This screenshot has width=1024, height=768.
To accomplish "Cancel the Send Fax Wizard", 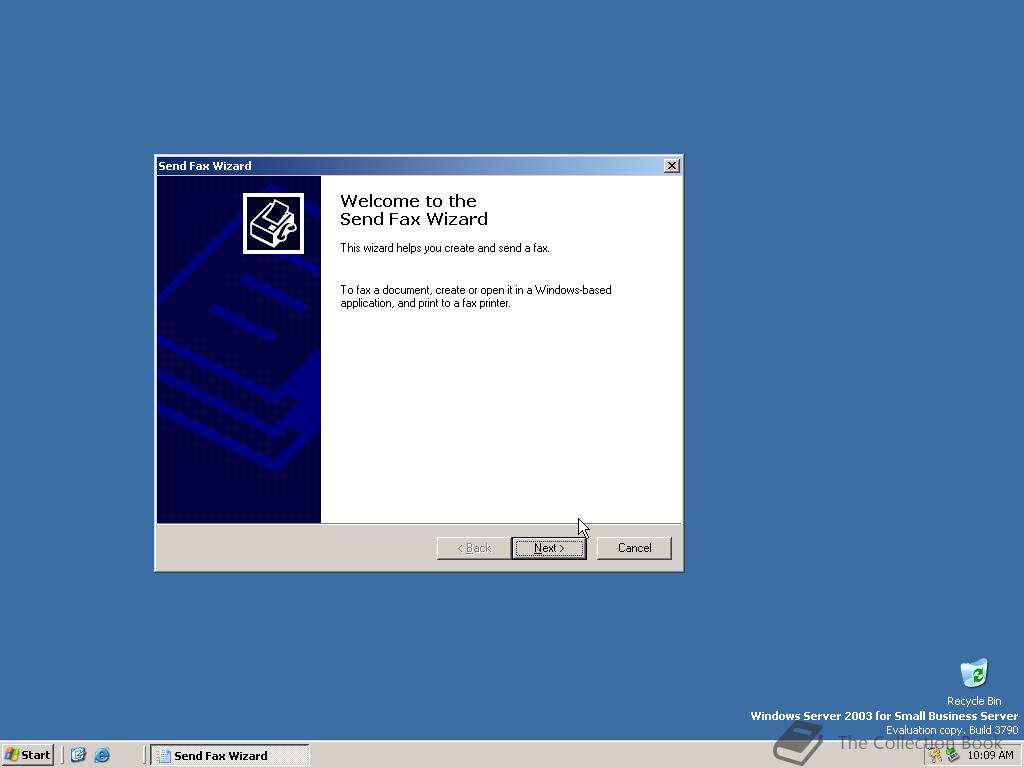I will pyautogui.click(x=634, y=548).
